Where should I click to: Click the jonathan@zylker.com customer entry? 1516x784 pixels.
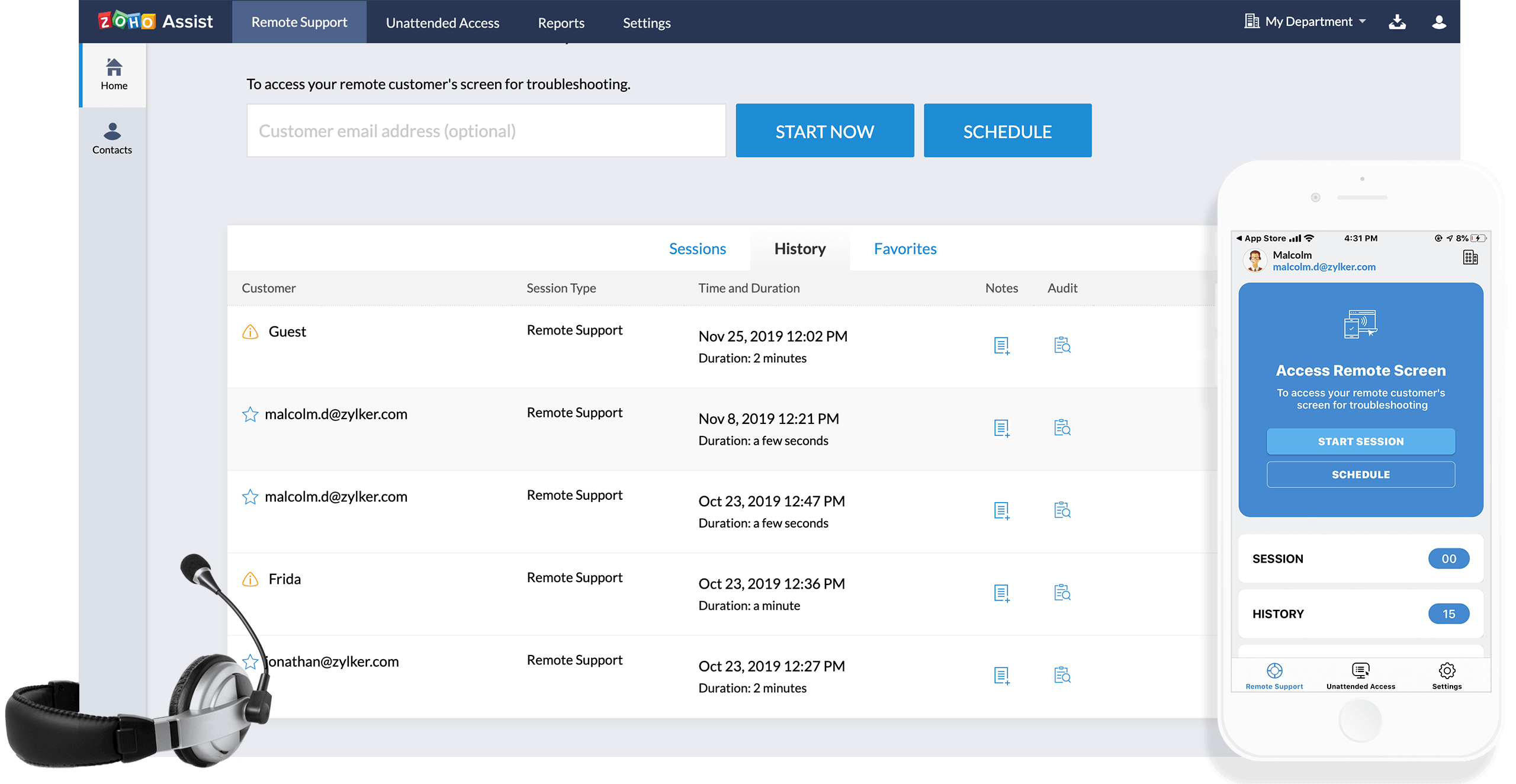(332, 661)
